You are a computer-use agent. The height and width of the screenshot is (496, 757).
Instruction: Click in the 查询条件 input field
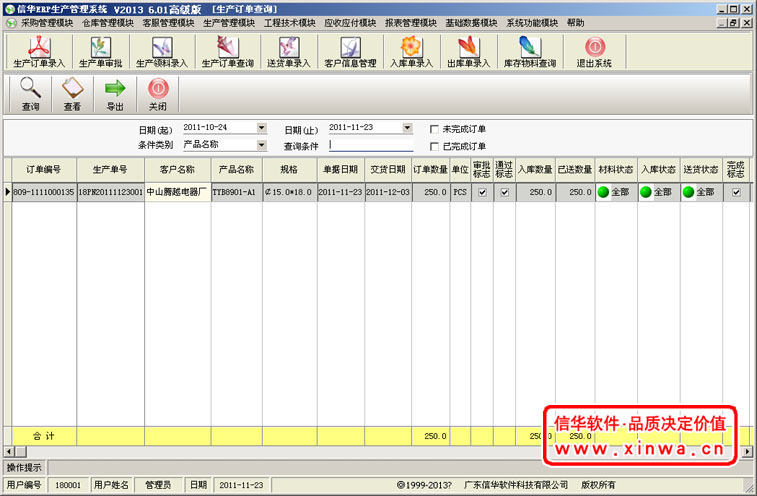(371, 144)
